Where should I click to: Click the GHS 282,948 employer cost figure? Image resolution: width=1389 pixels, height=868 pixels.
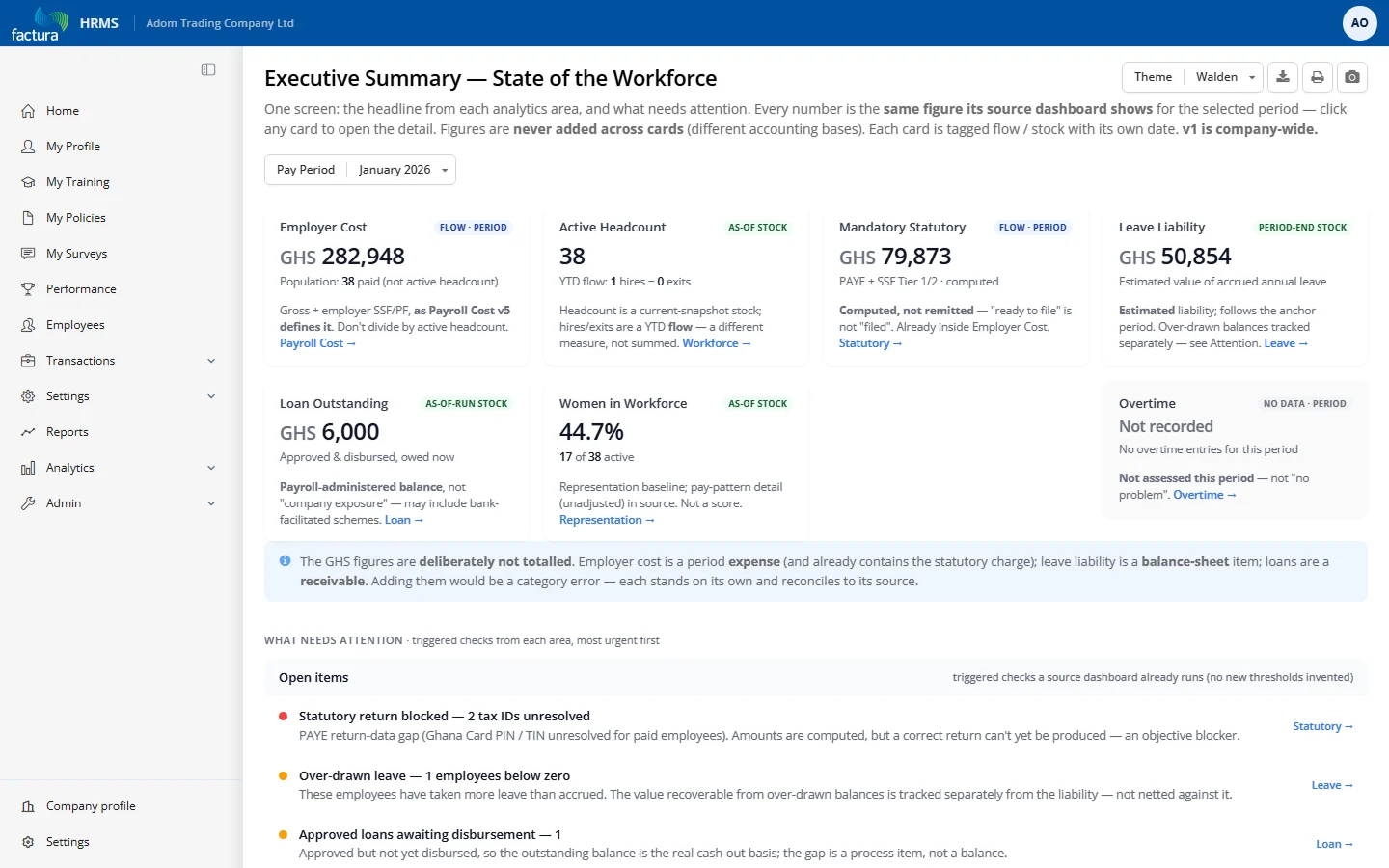point(342,257)
